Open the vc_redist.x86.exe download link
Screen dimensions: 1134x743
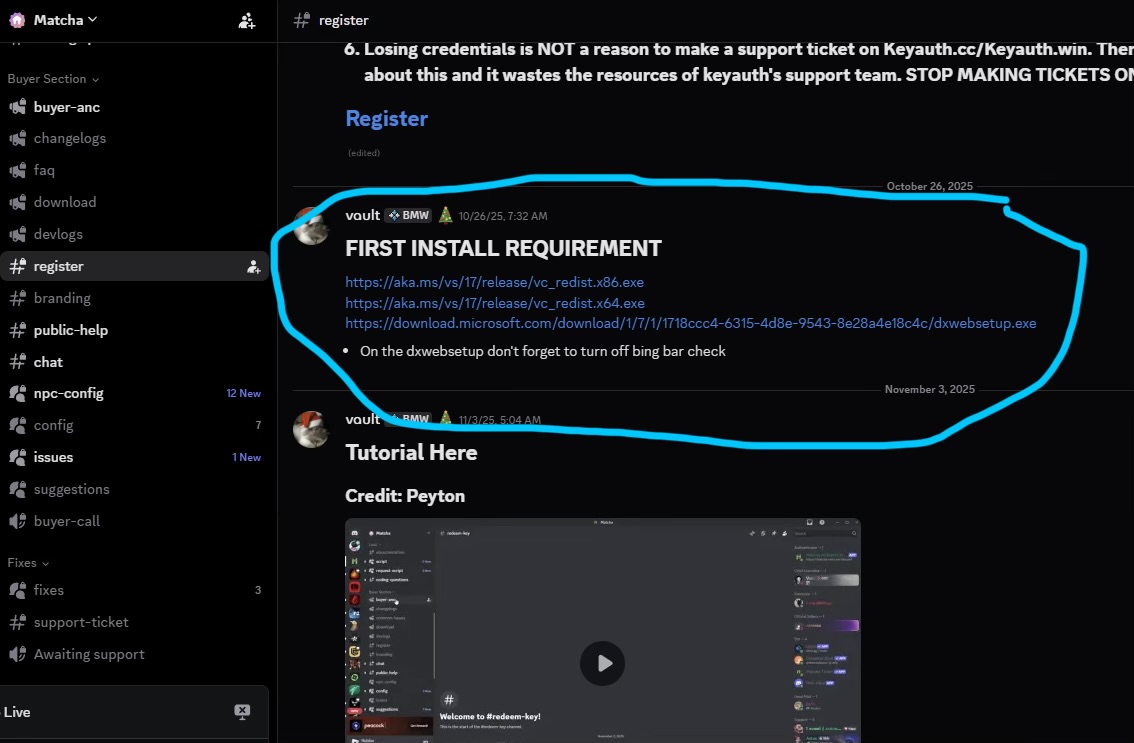tap(494, 282)
